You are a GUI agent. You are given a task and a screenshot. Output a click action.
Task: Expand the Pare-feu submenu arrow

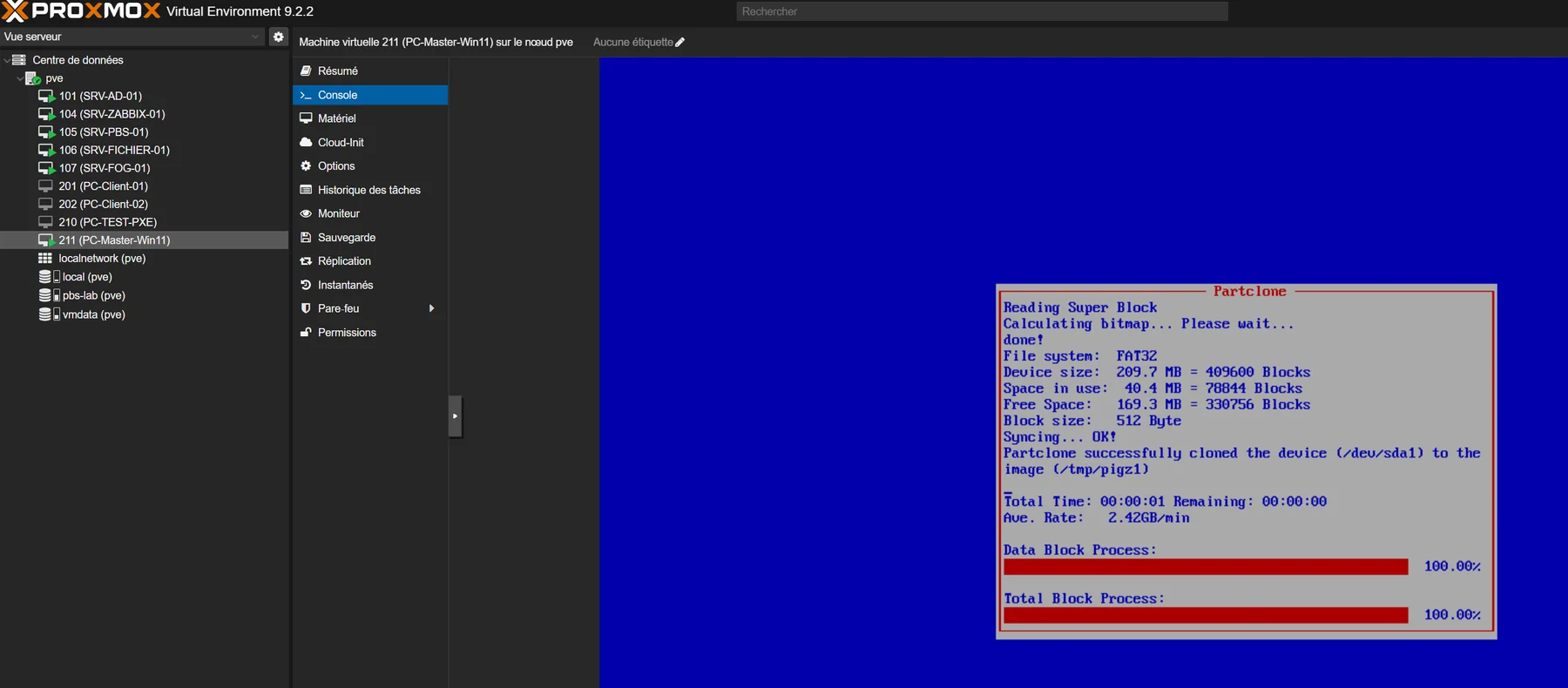(x=431, y=308)
